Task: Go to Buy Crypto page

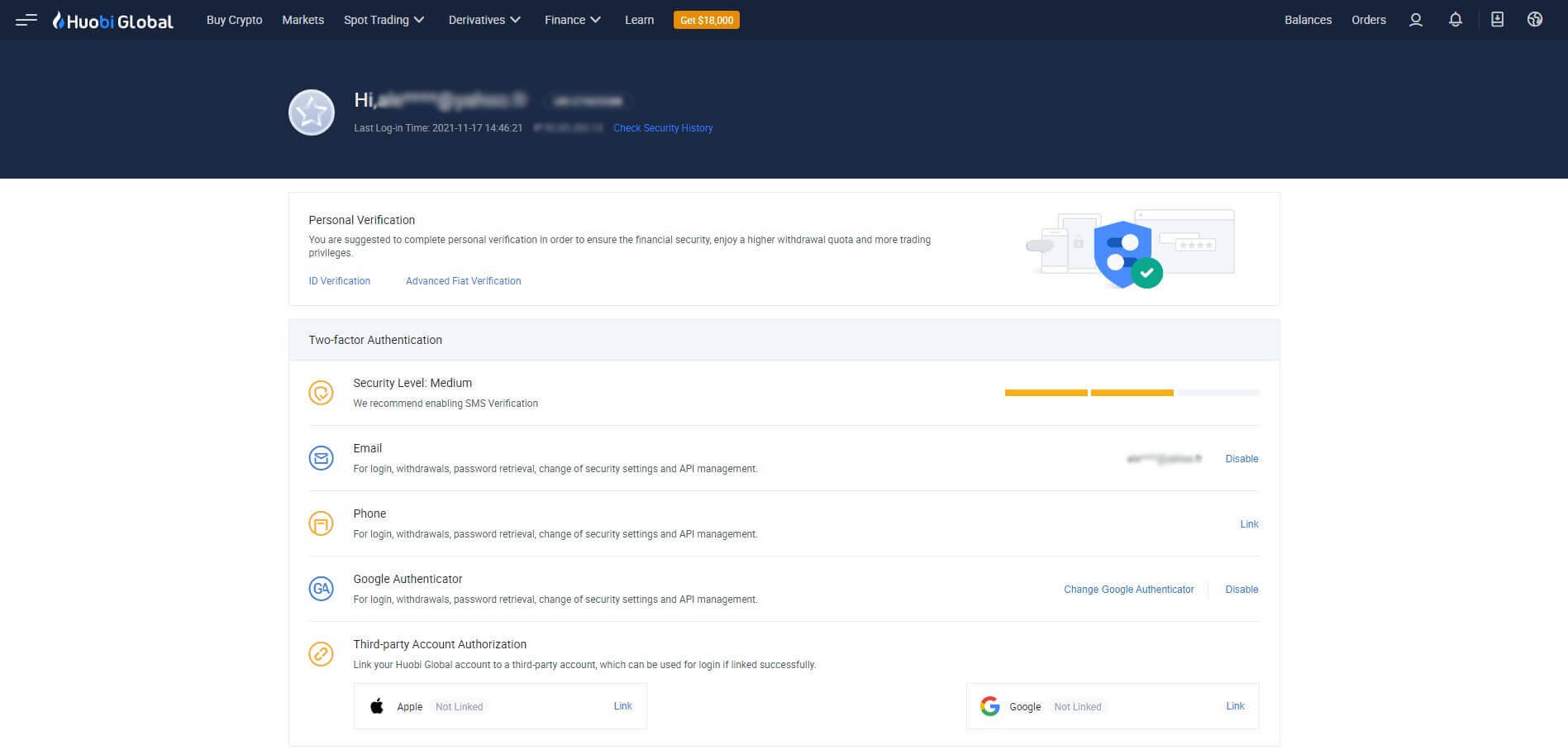Action: point(234,20)
